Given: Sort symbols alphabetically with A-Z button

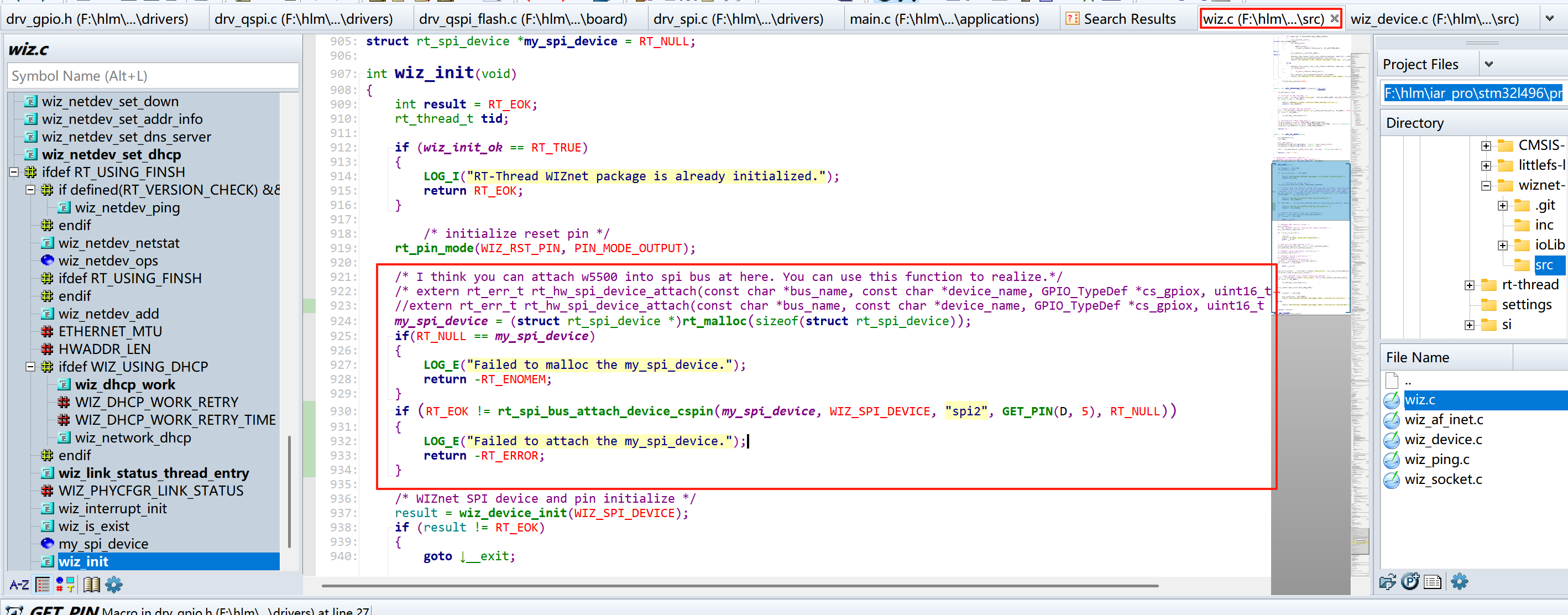Looking at the screenshot, I should 19,585.
